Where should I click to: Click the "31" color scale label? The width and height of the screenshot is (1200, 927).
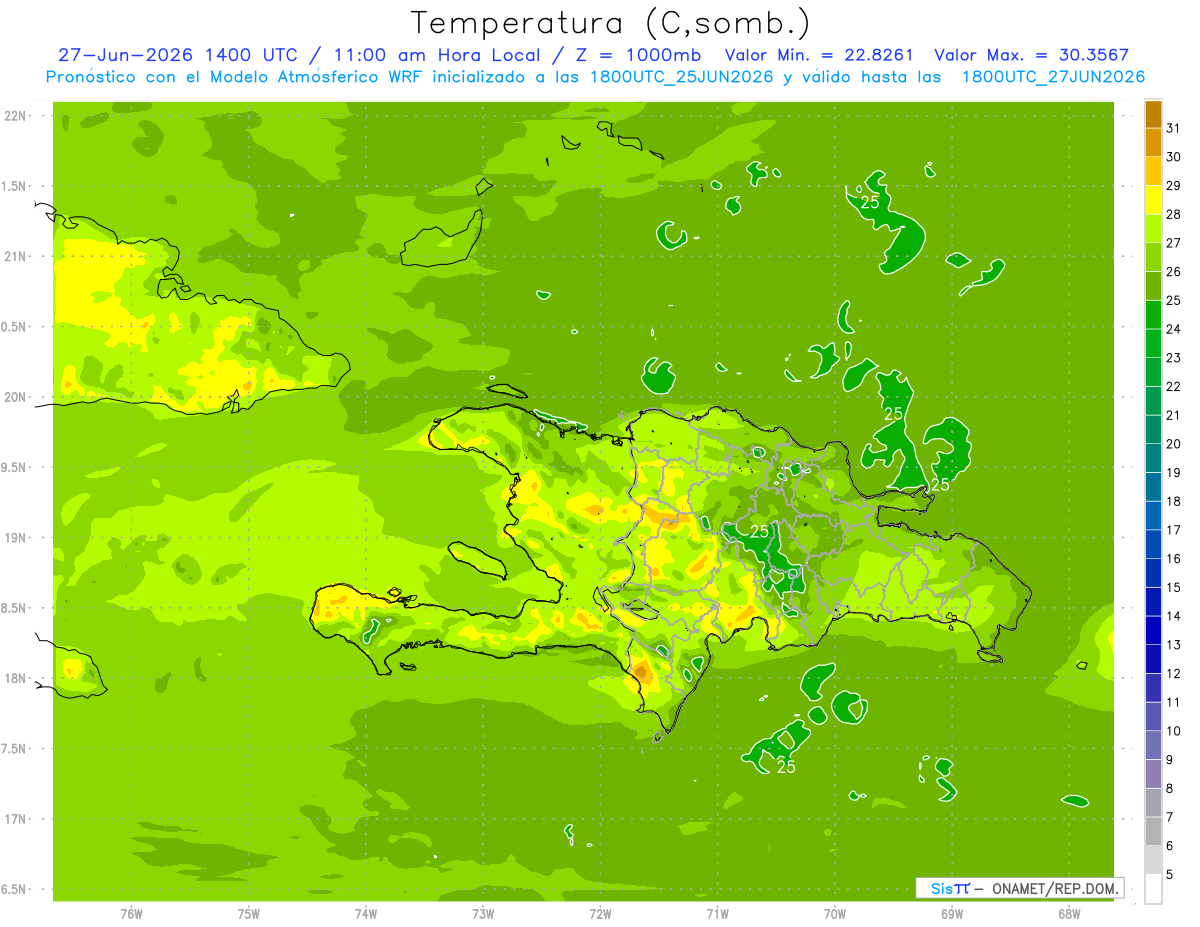click(1174, 127)
